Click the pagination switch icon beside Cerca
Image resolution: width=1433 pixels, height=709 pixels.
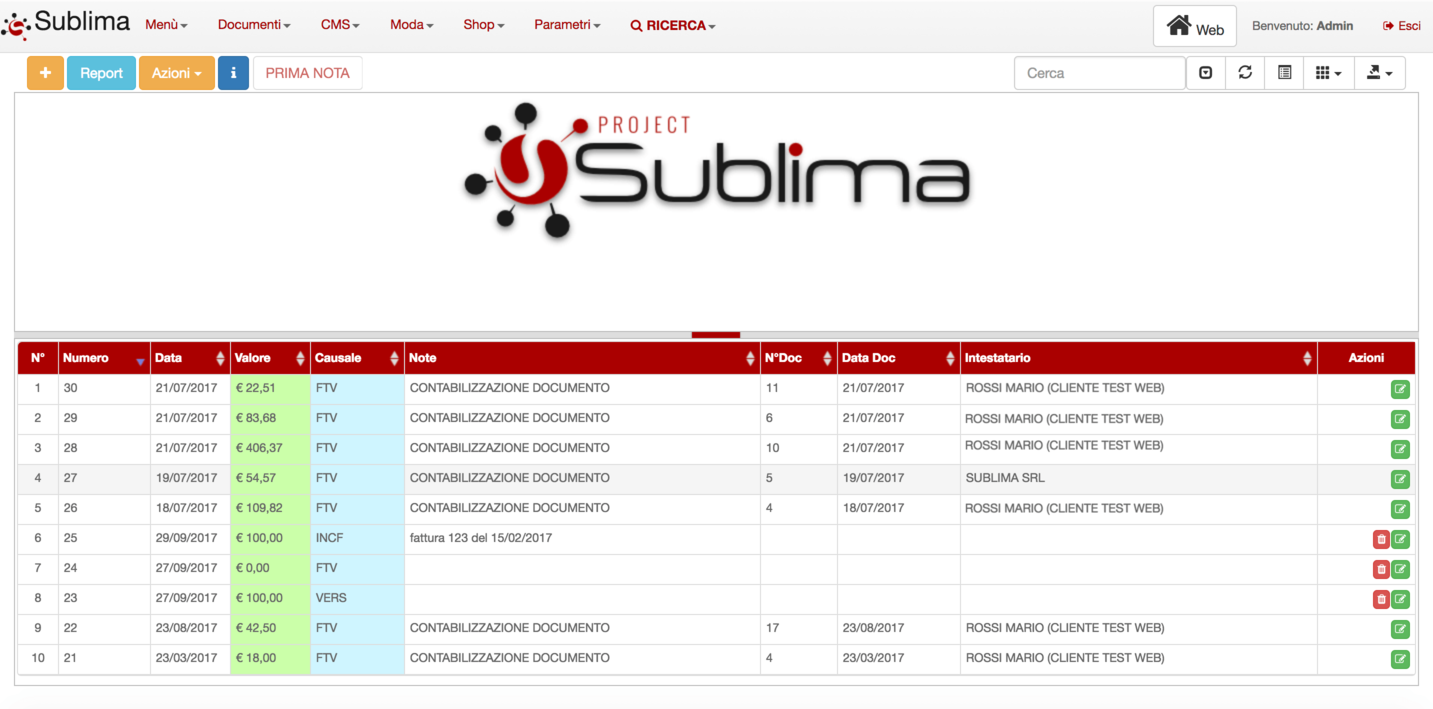[x=1205, y=73]
